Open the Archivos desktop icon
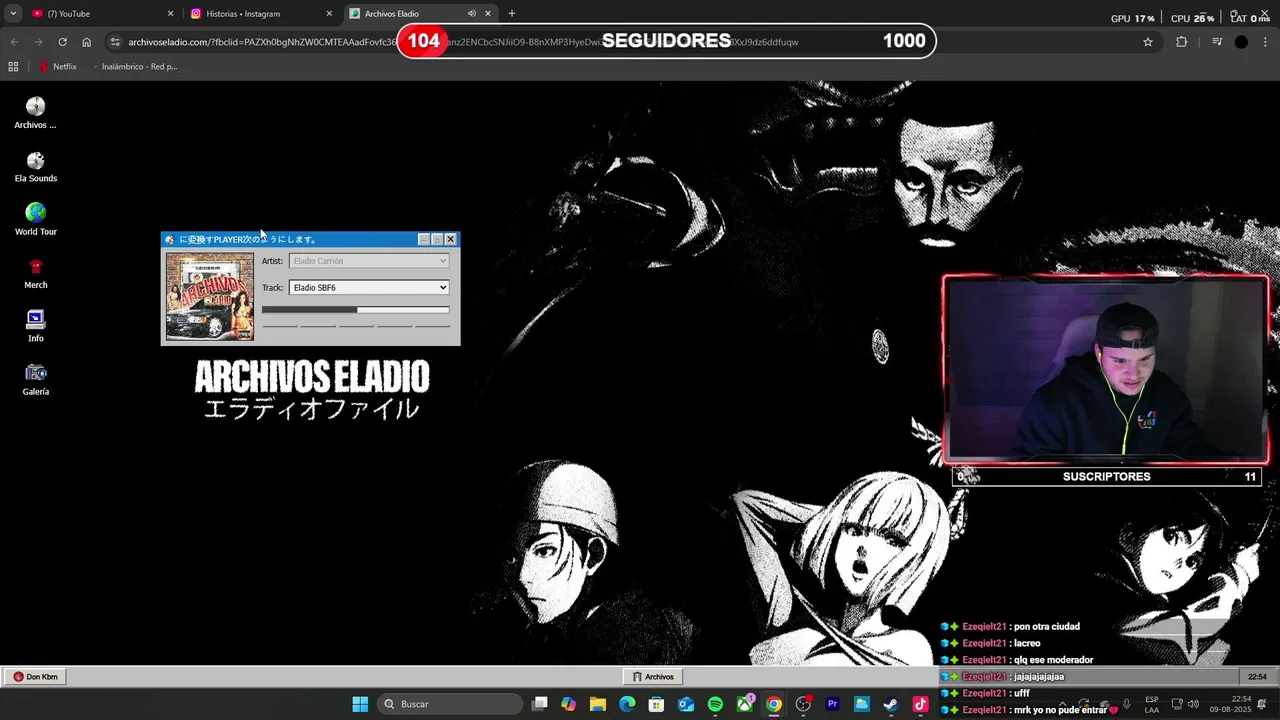1280x720 pixels. point(35,113)
